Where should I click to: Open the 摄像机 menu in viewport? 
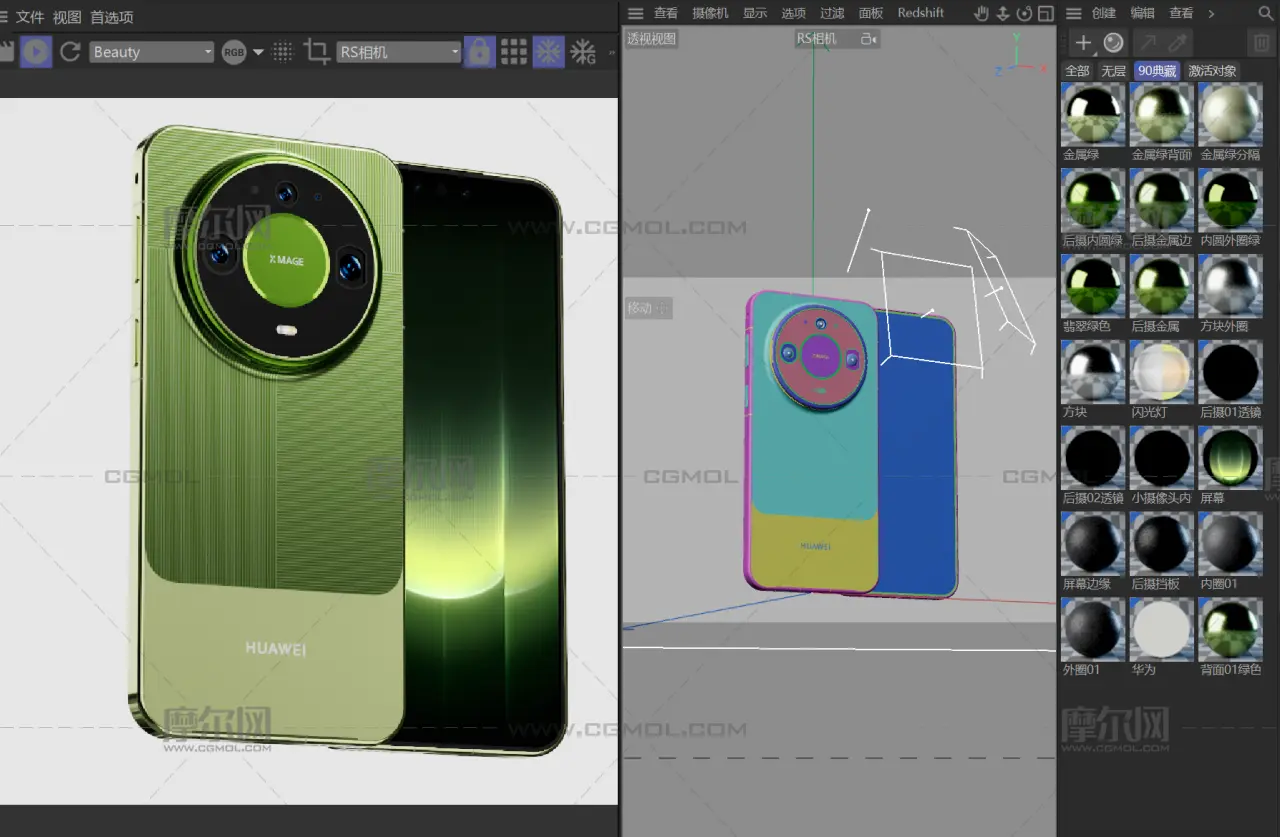710,13
